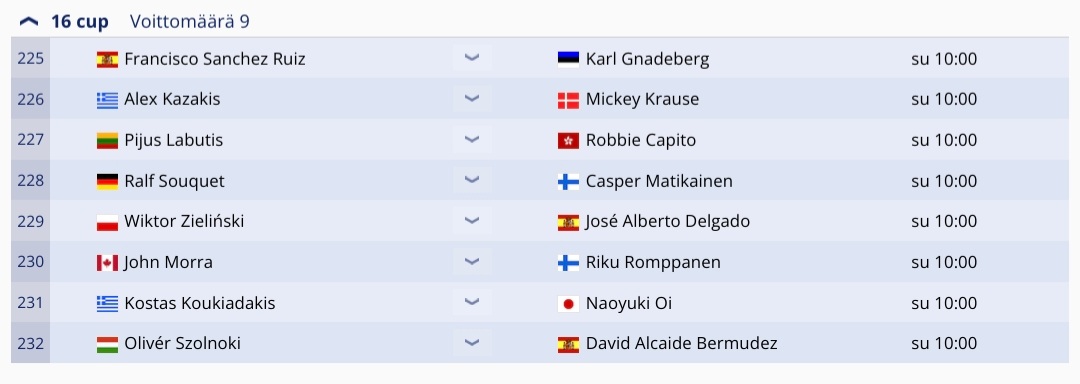Click the 16 cup heading
The image size is (1080, 384).
[79, 22]
